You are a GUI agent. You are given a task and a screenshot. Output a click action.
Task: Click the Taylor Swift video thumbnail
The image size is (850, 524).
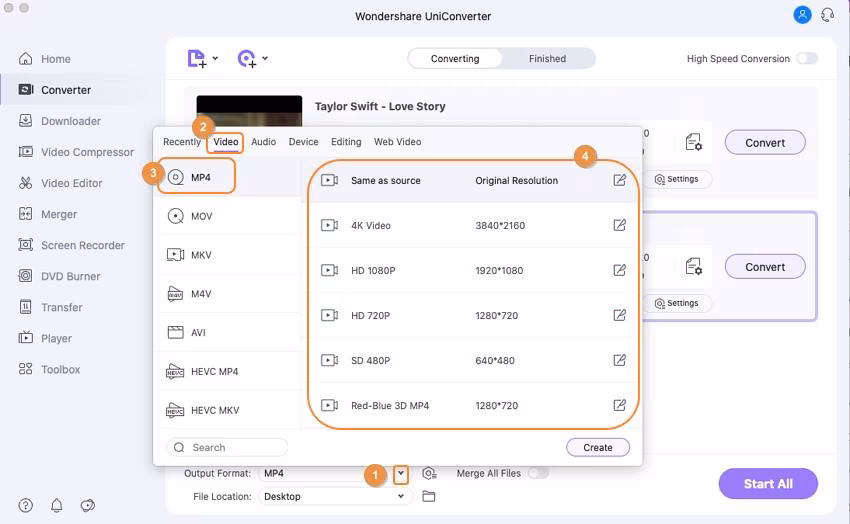(249, 111)
